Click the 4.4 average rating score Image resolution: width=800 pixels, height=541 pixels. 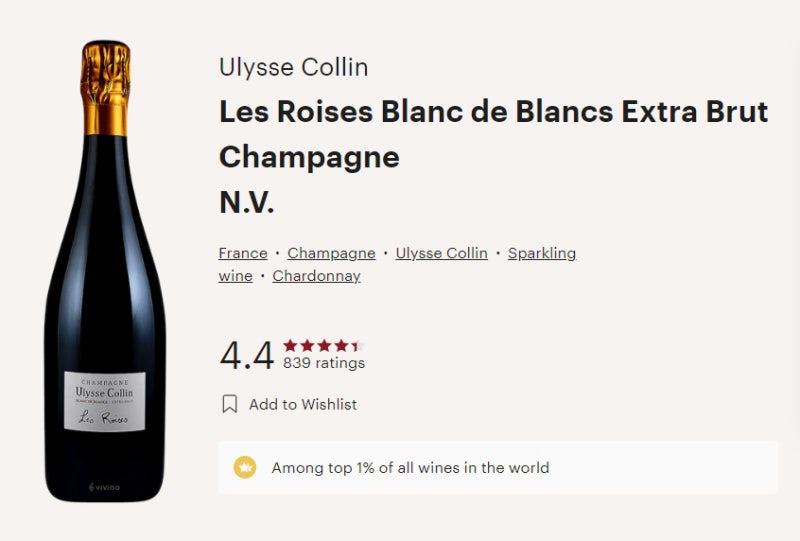[247, 356]
